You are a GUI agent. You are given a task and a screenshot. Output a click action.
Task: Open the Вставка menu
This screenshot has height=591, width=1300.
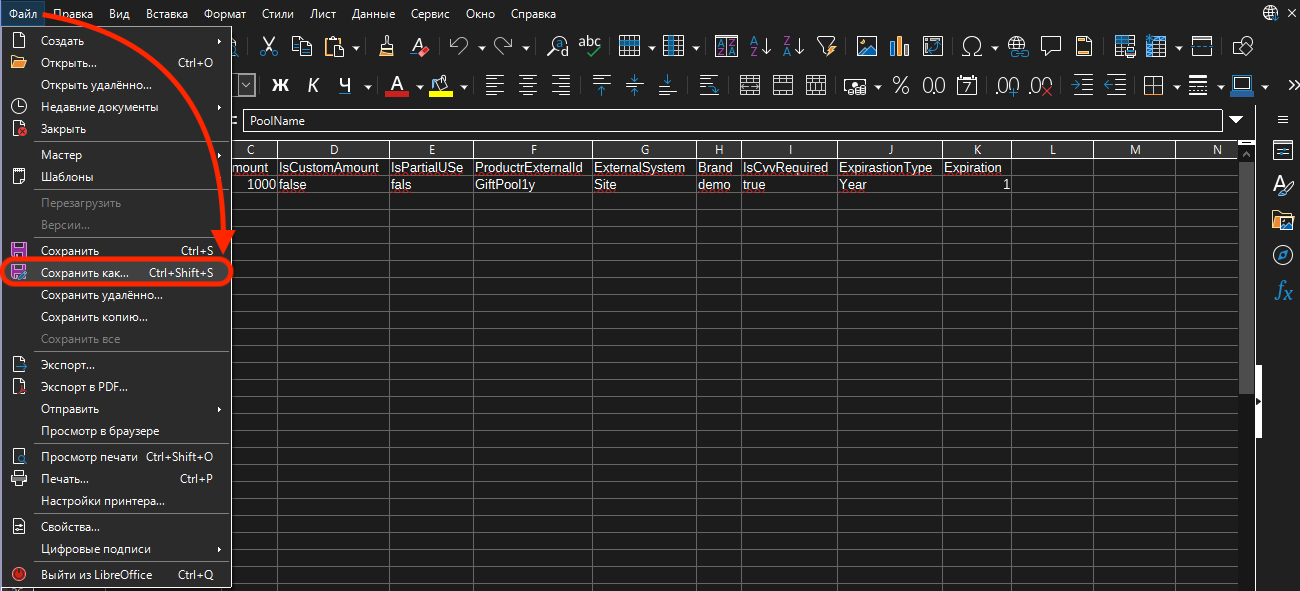click(166, 14)
